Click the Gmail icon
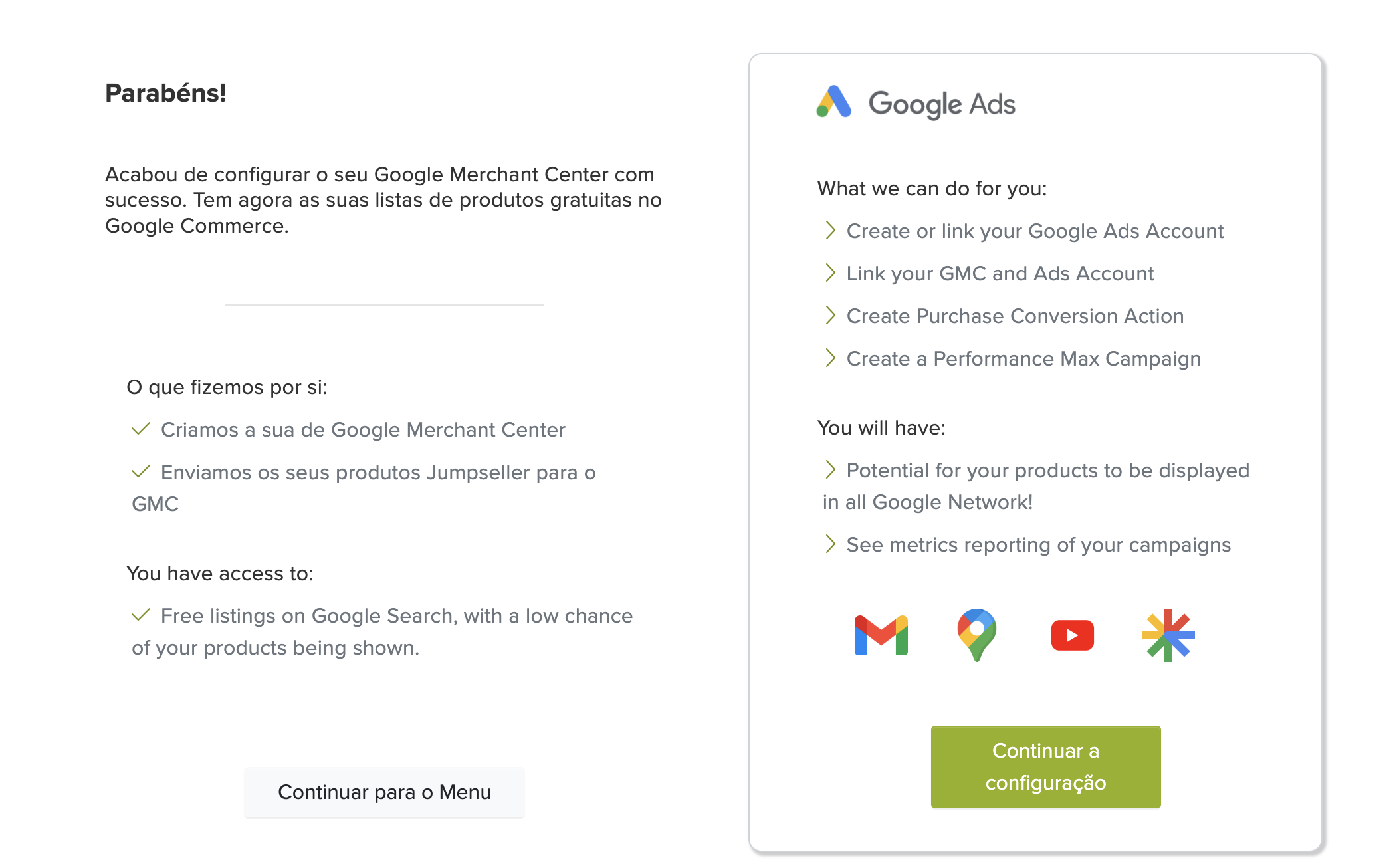 tap(881, 635)
